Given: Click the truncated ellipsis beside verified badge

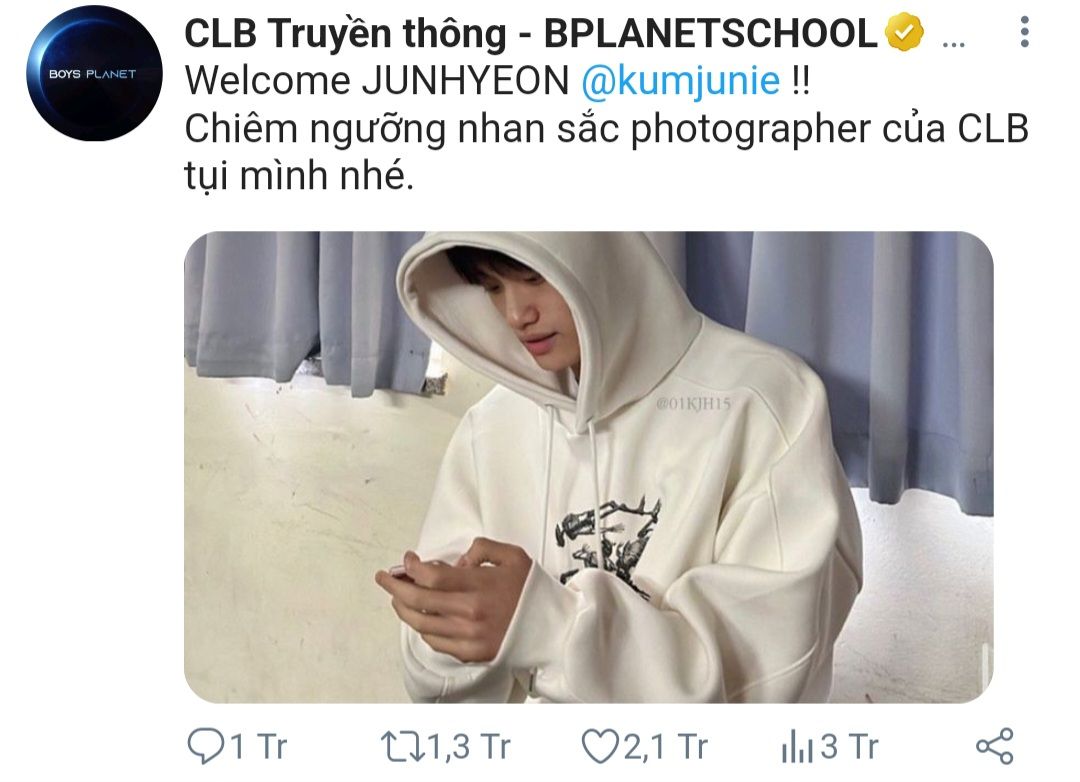Looking at the screenshot, I should 953,45.
